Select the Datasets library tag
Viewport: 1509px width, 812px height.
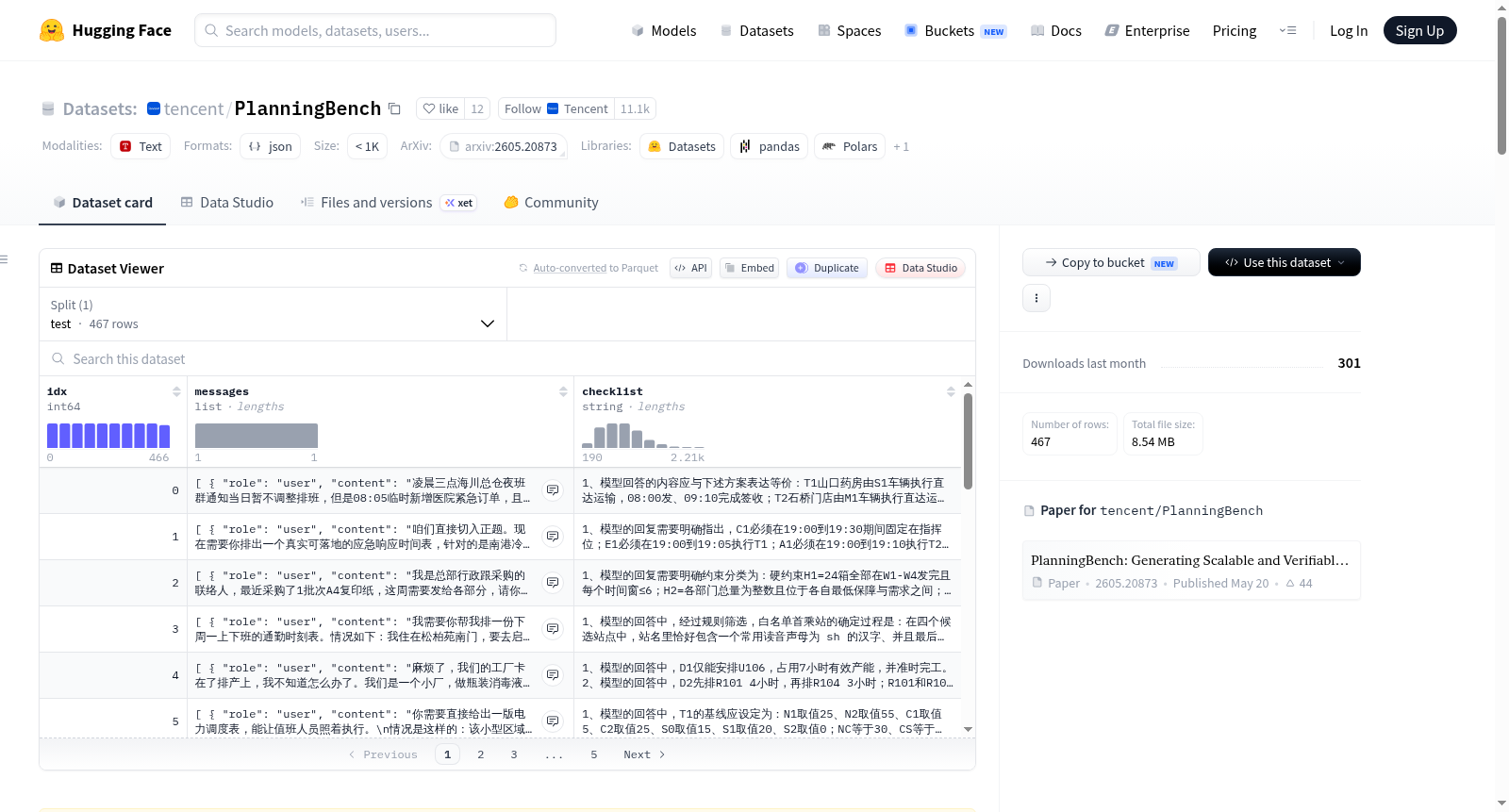[682, 146]
